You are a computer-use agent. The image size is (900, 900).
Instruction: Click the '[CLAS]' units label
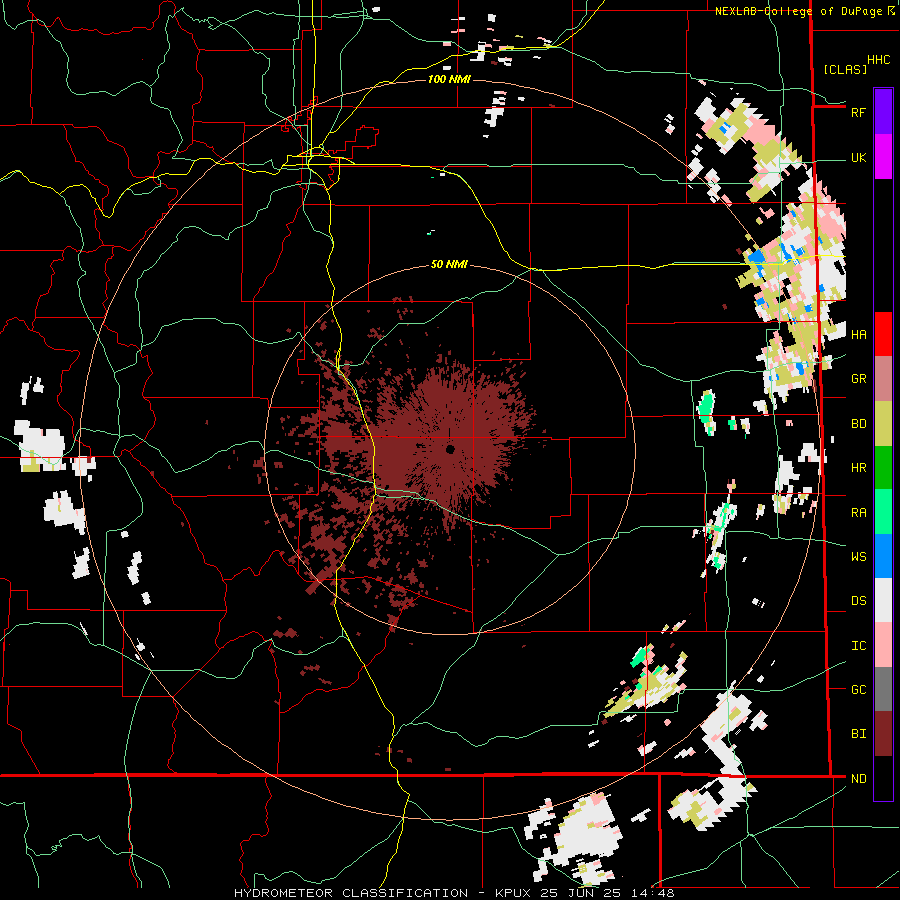[845, 69]
